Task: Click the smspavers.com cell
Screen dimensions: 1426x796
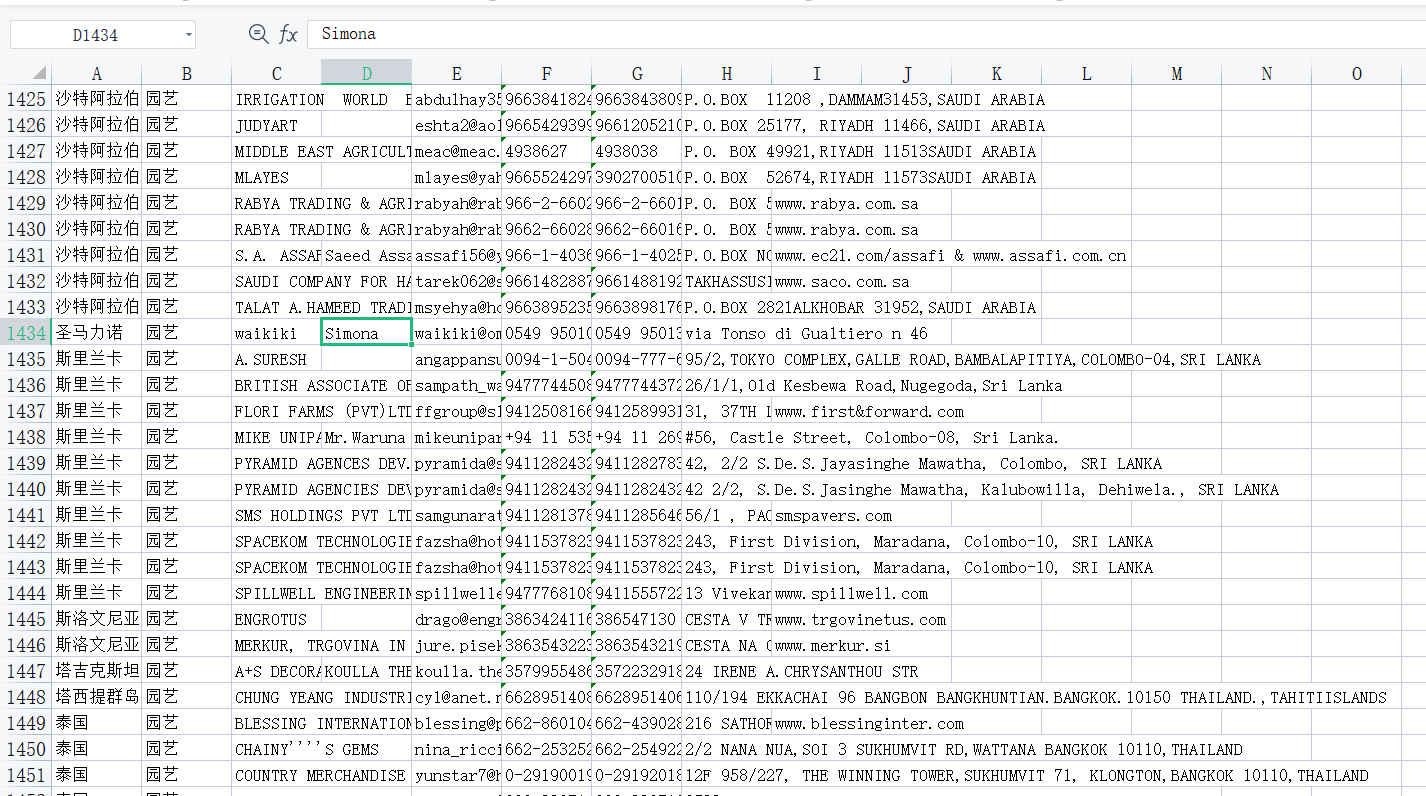Action: (x=817, y=515)
